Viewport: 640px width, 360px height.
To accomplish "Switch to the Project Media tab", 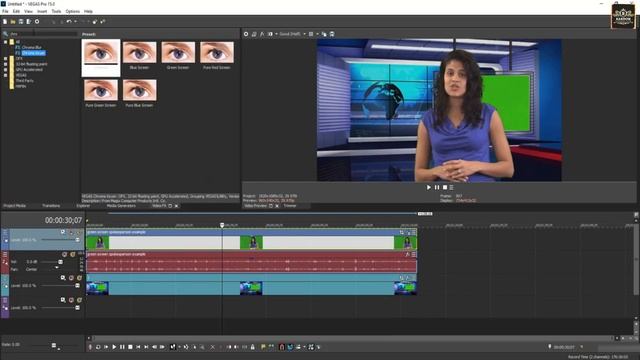I will (x=15, y=206).
